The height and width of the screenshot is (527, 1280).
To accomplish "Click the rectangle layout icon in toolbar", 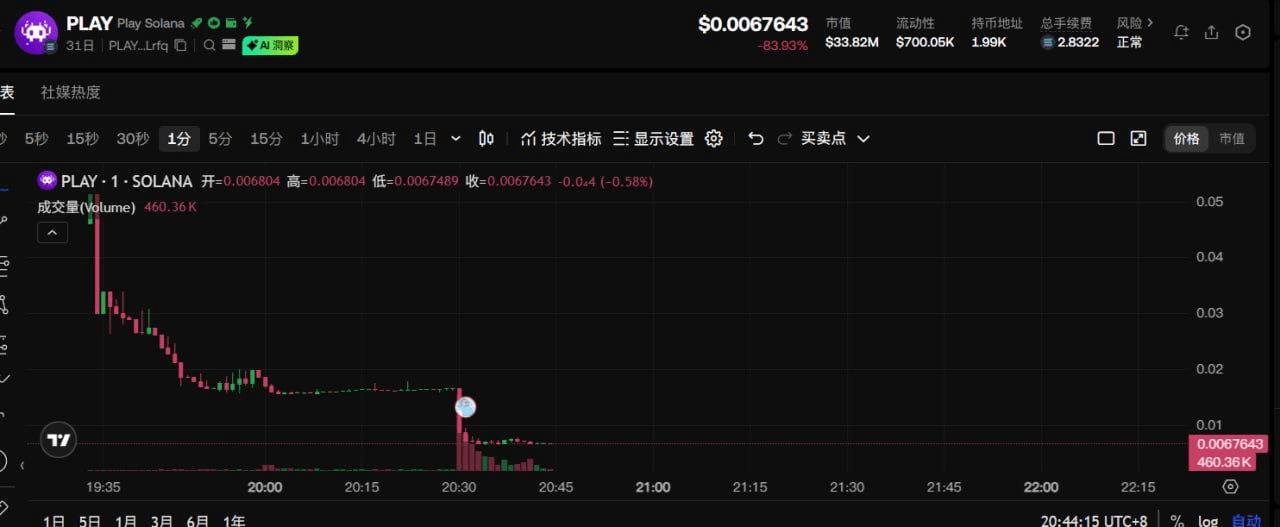I will [x=1106, y=139].
